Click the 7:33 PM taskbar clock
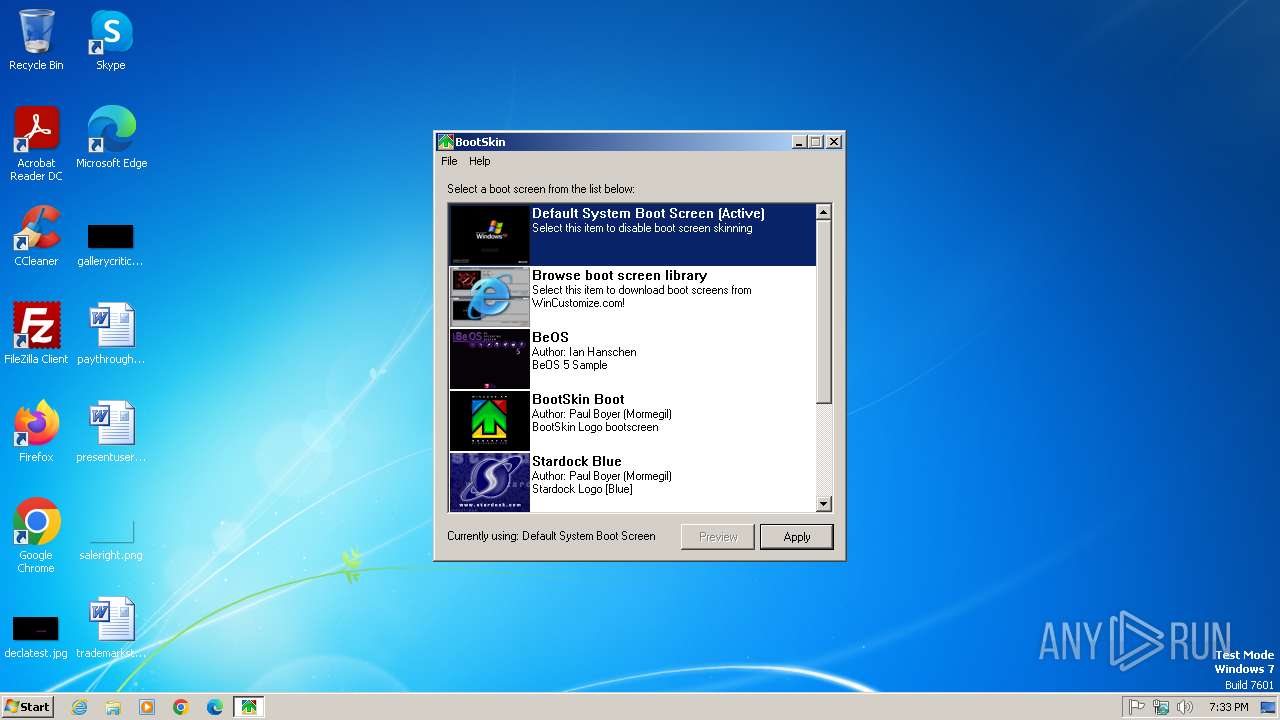Screen dimensions: 1280x720 (x=1228, y=707)
